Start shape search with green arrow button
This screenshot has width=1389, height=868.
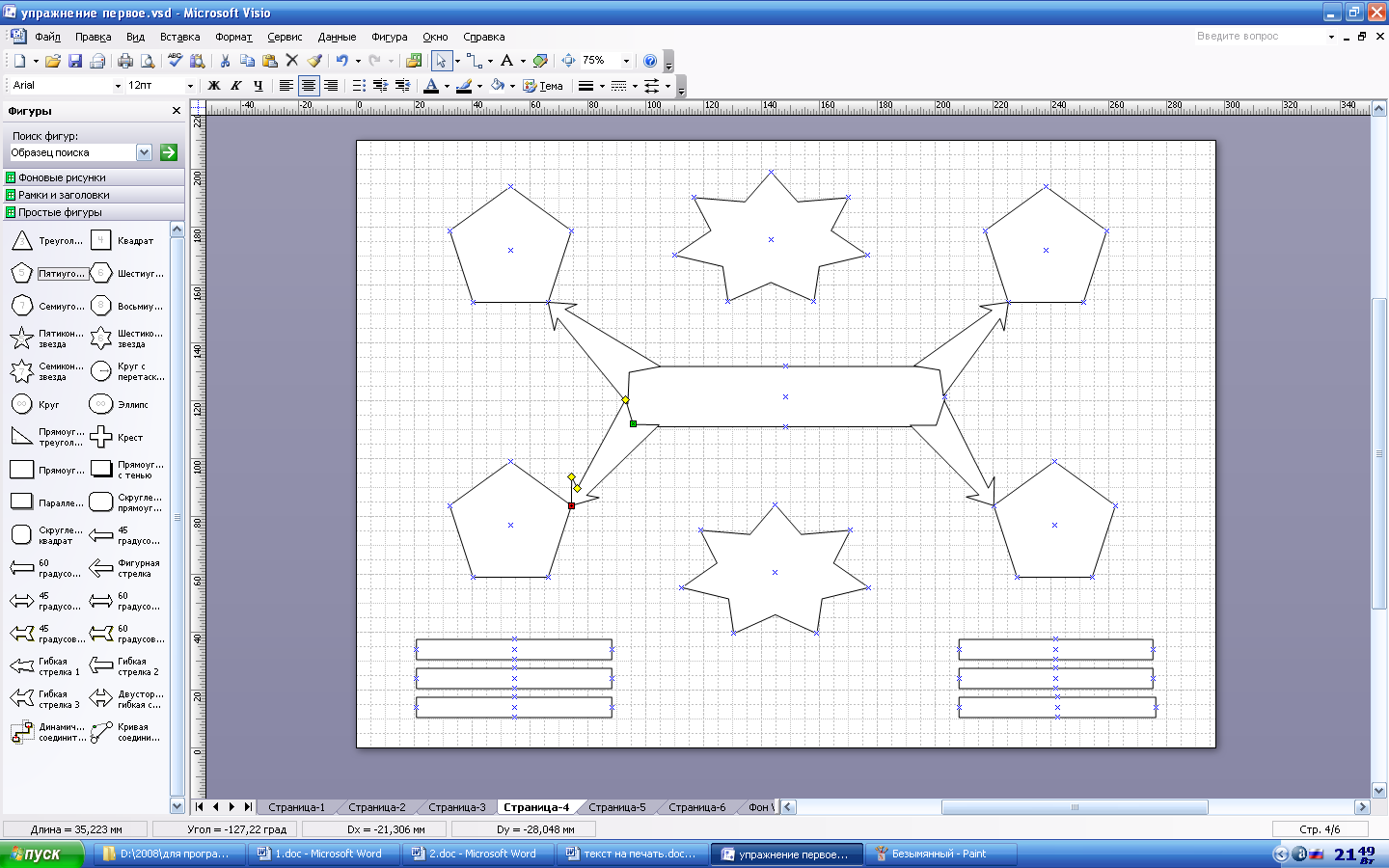[x=169, y=152]
